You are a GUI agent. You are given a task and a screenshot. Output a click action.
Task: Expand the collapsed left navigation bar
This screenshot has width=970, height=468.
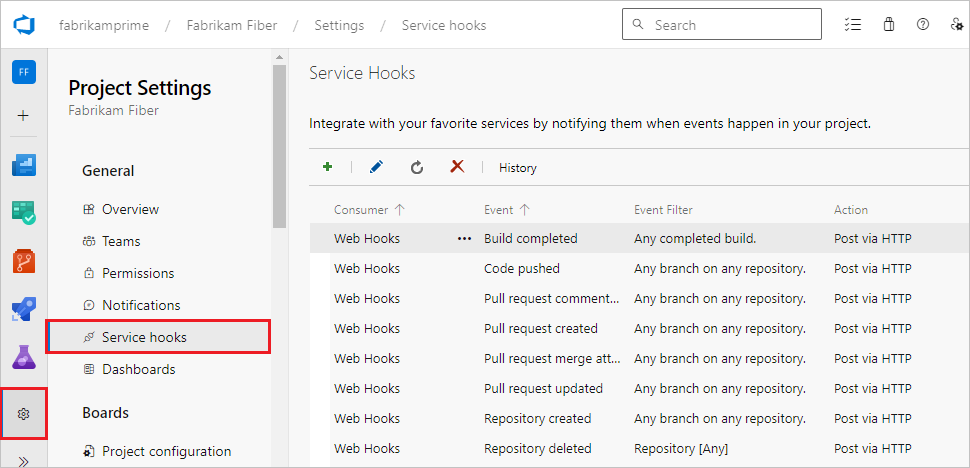[x=24, y=460]
